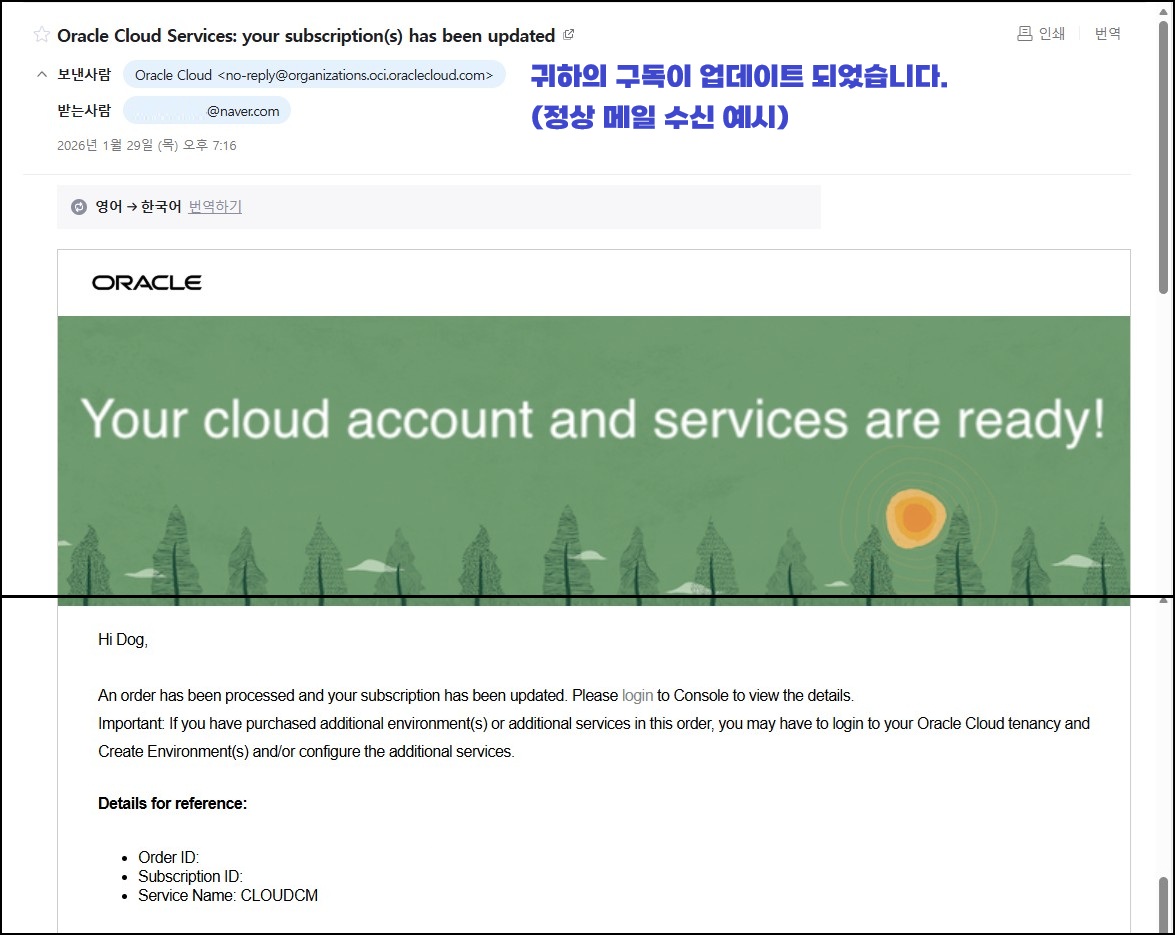
Task: Open the login link to Console
Action: 637,695
